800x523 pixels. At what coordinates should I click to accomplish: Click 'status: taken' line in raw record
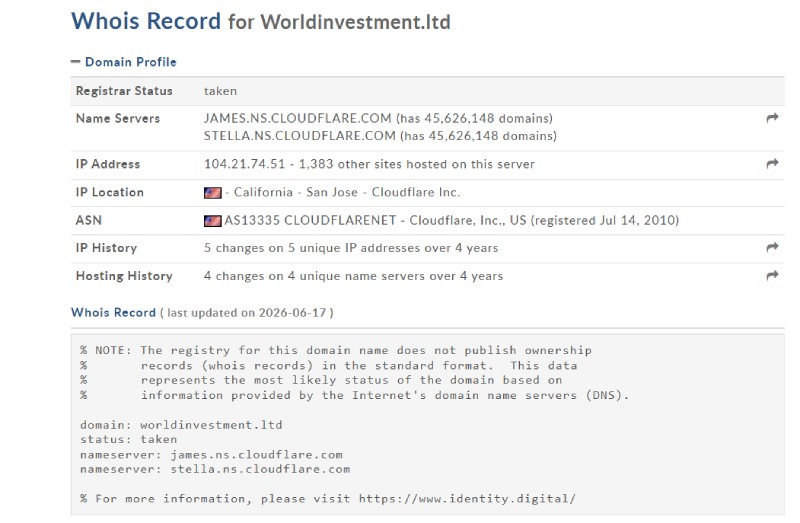point(129,439)
